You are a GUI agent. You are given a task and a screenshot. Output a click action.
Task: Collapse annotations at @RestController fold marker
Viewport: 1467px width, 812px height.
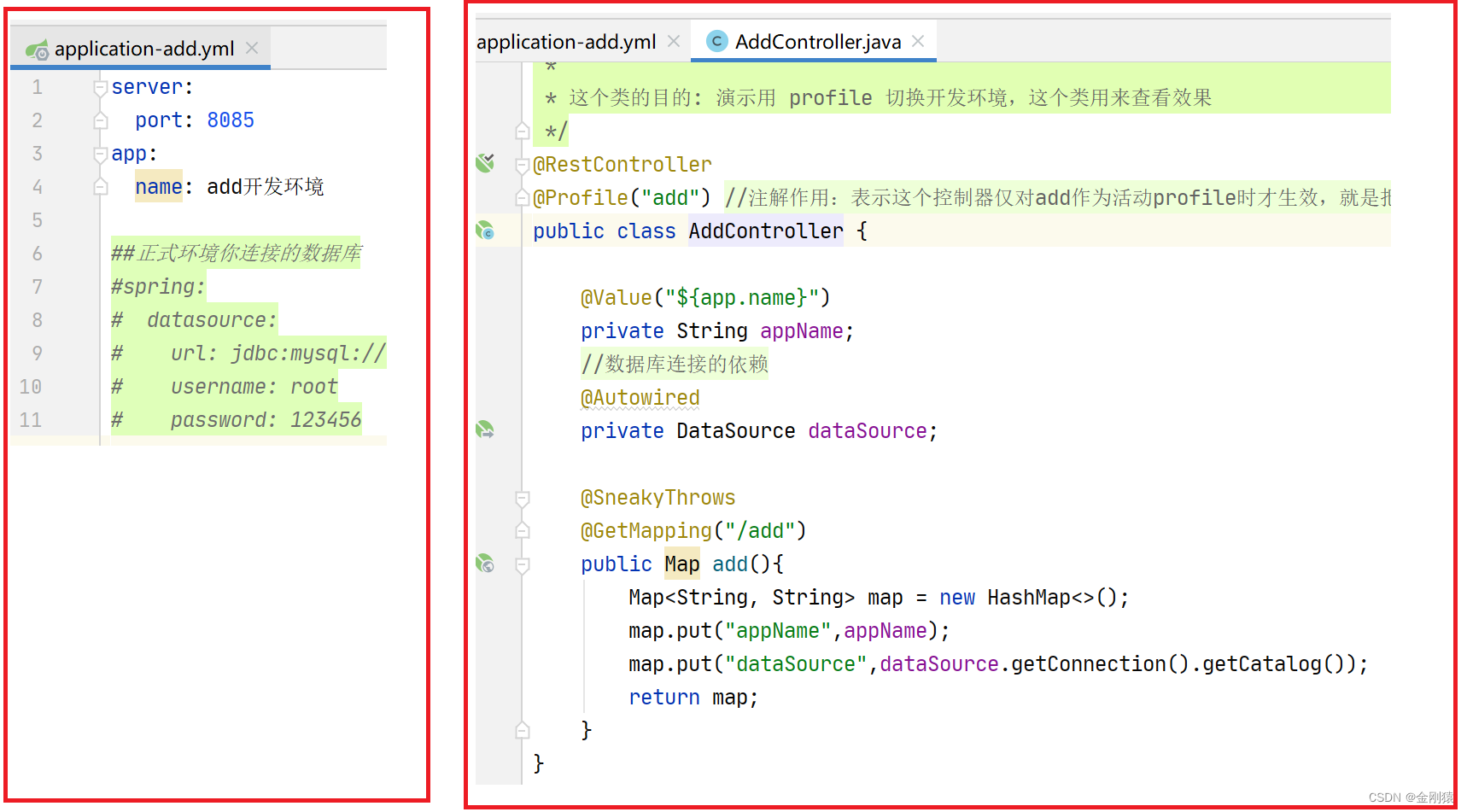[x=523, y=165]
